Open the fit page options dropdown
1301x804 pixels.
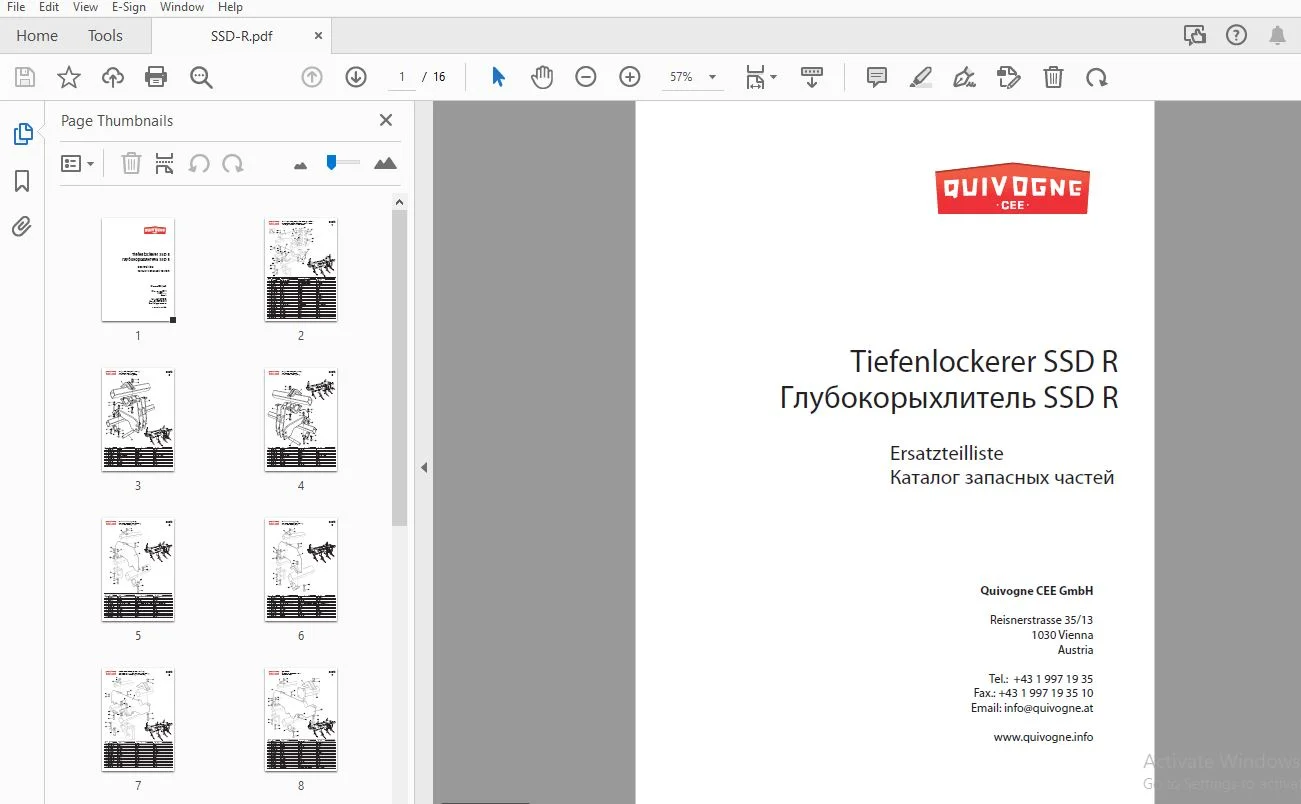[761, 77]
